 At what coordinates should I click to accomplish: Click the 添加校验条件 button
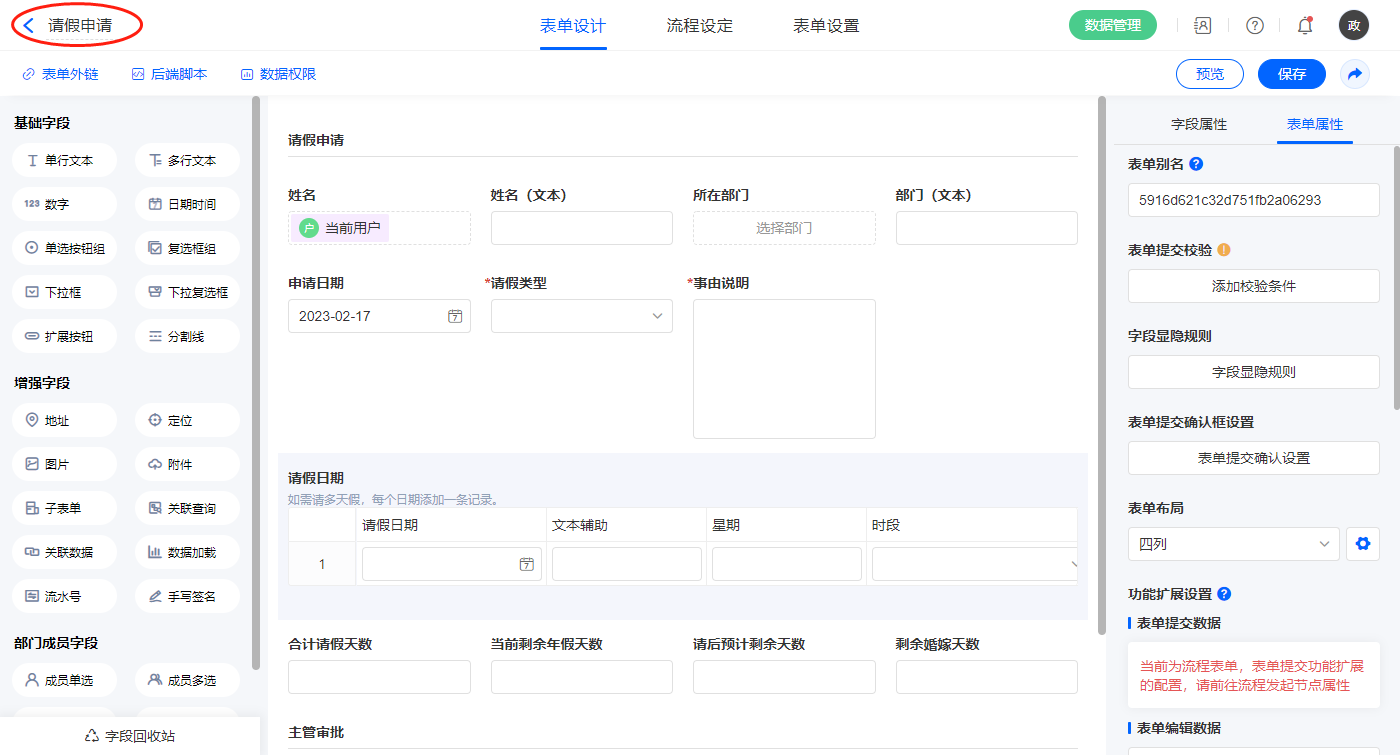[1253, 286]
